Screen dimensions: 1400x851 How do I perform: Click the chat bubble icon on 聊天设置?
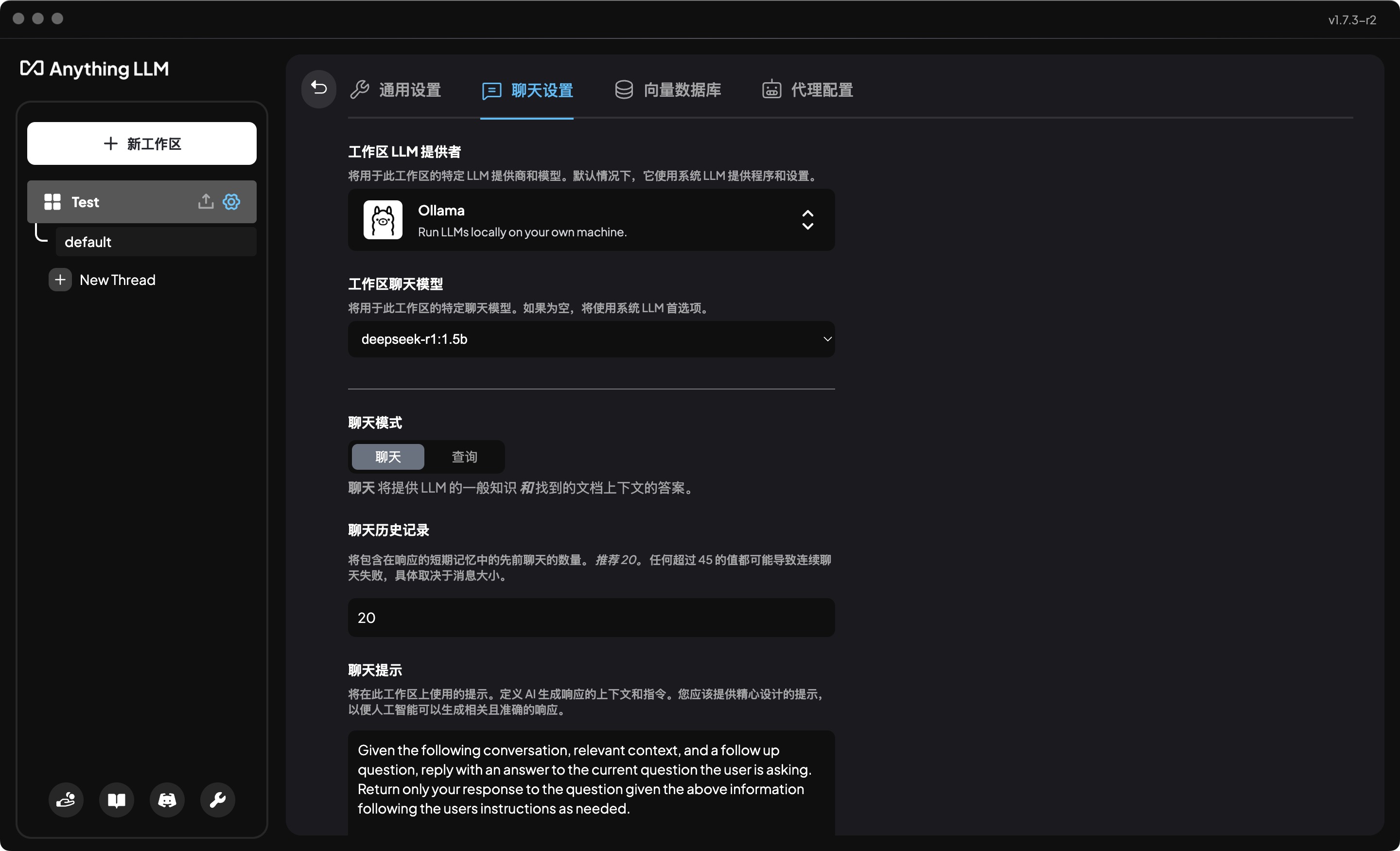pos(491,91)
